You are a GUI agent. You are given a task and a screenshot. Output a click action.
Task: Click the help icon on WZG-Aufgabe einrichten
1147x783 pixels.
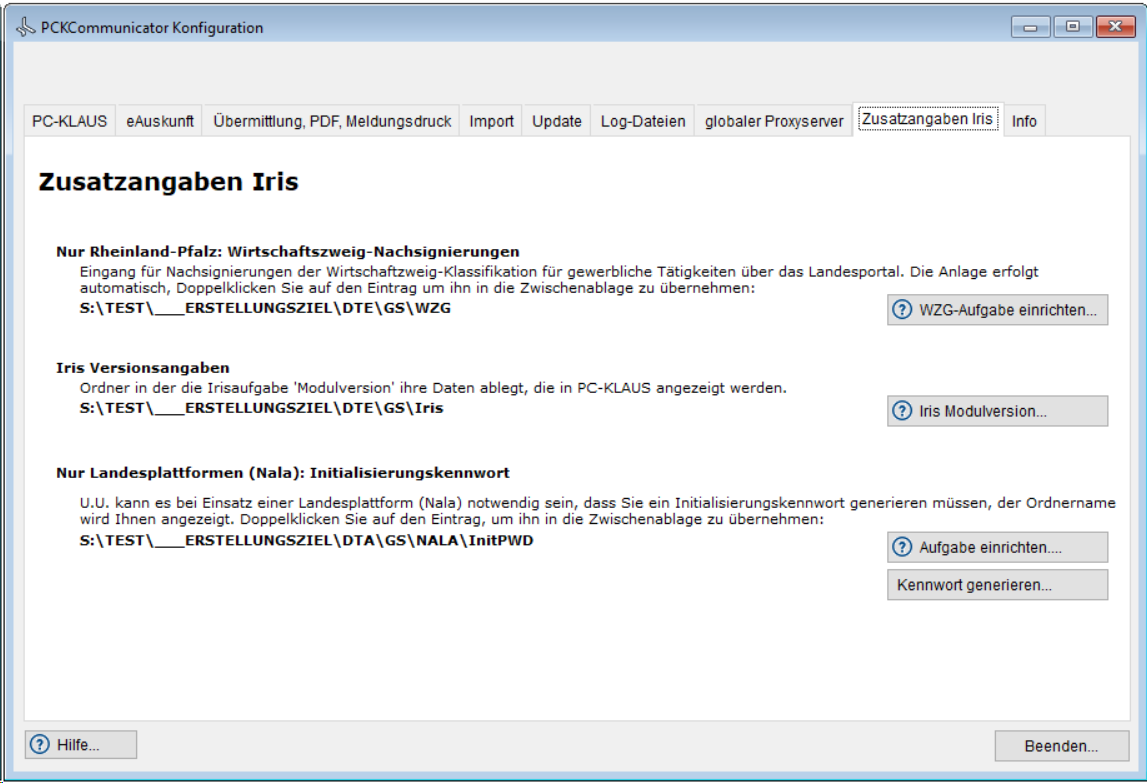pyautogui.click(x=903, y=310)
